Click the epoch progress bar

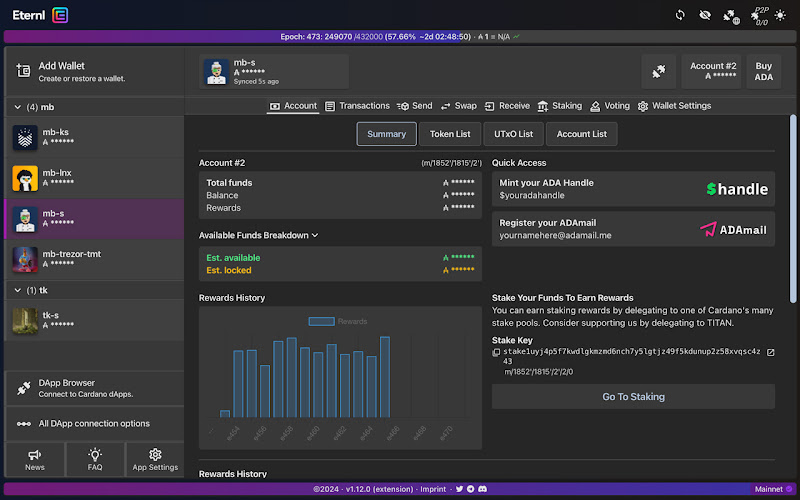[400, 37]
